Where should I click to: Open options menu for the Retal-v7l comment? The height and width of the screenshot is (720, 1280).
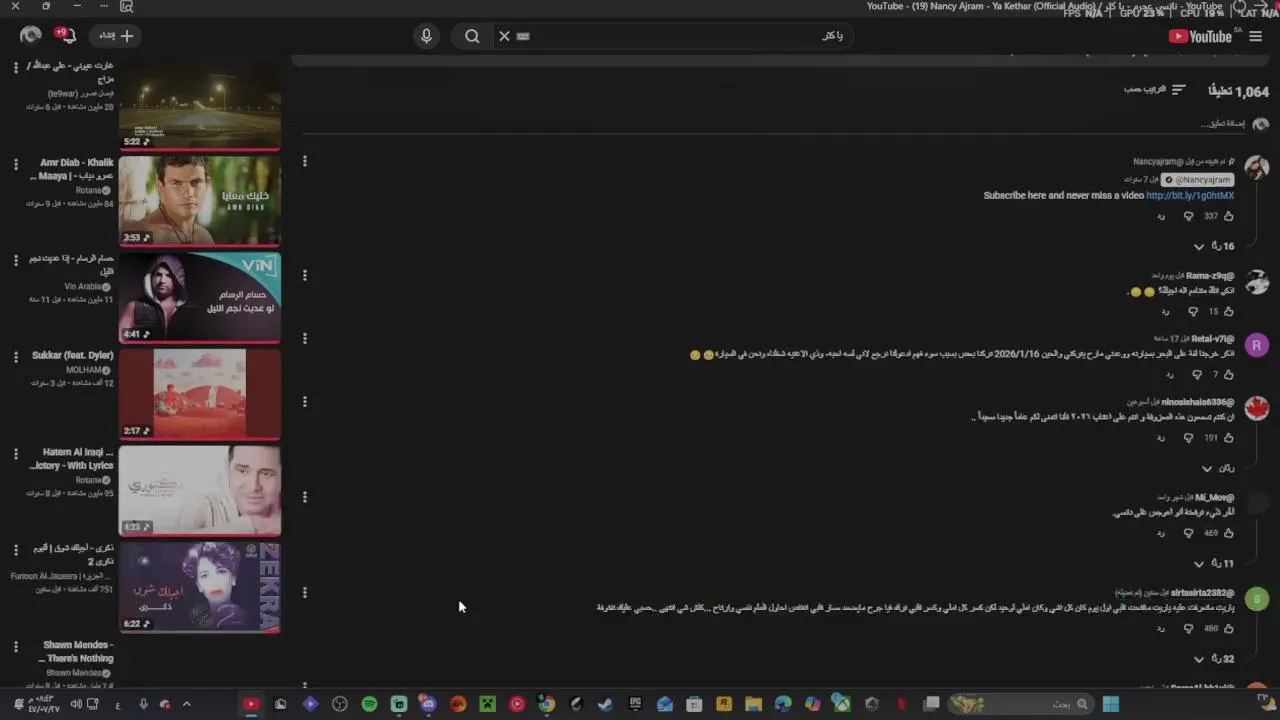(305, 338)
